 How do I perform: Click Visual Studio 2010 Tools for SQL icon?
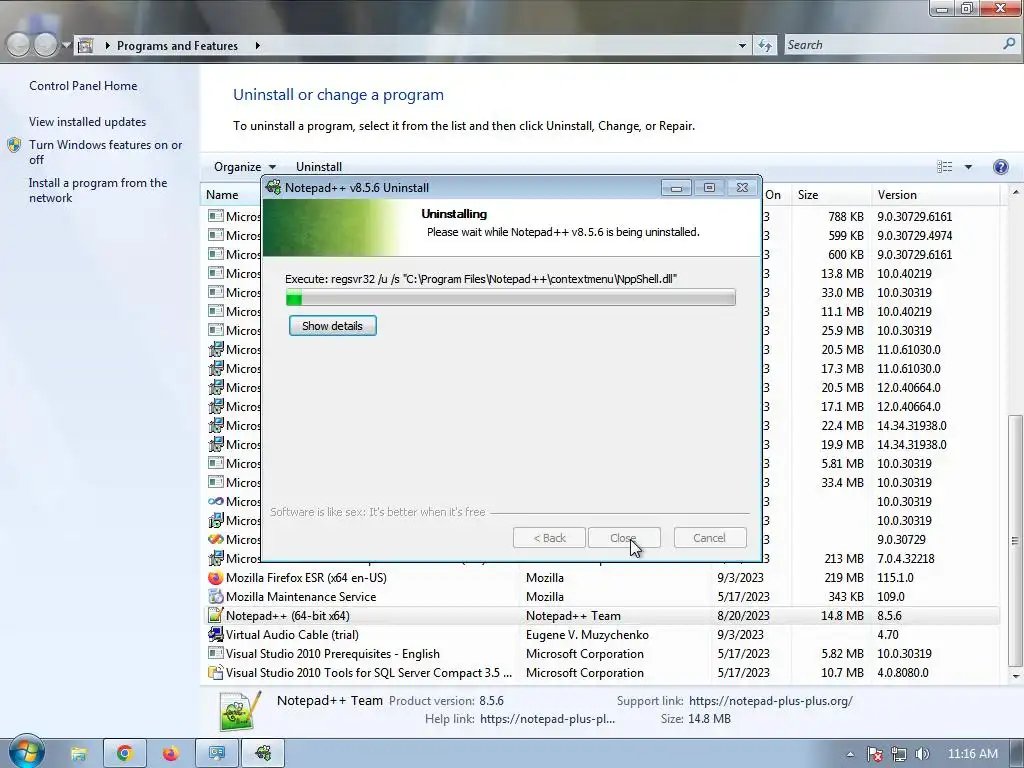point(216,673)
